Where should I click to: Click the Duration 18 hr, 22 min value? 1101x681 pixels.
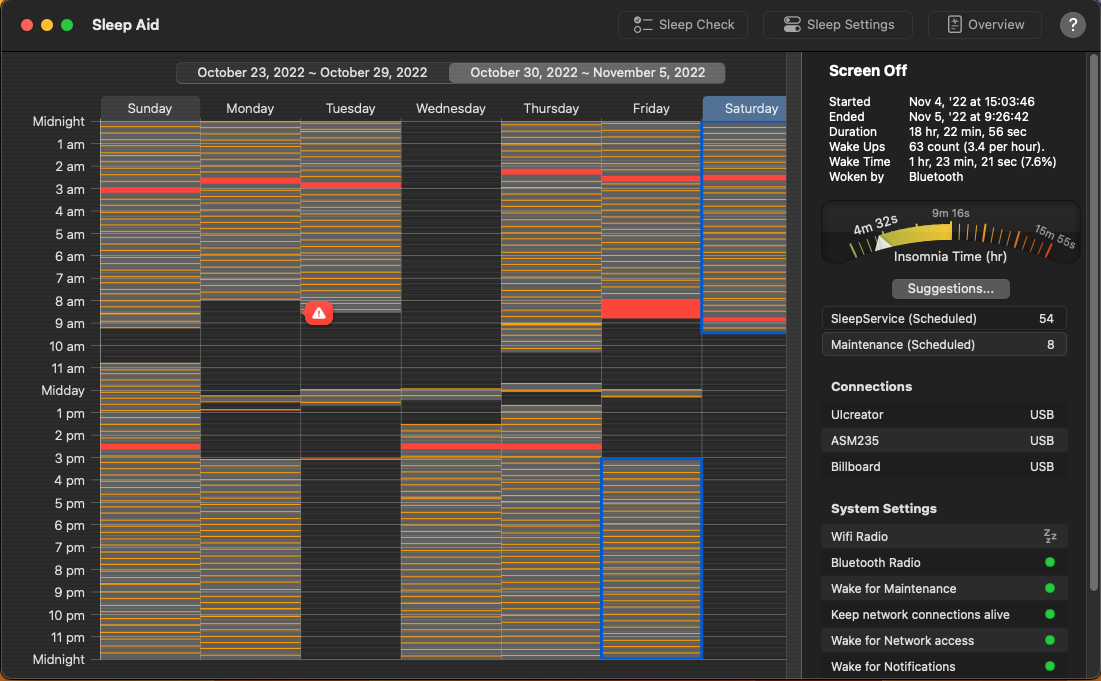tap(968, 132)
